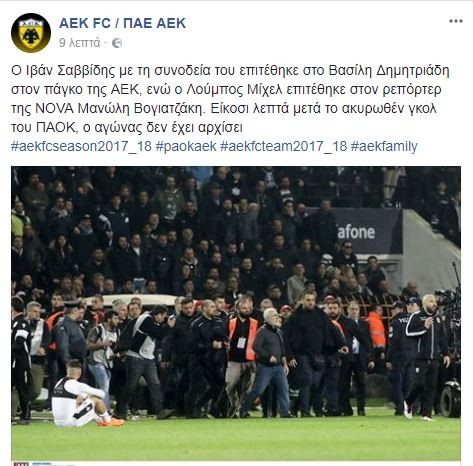Open the #aekfcteam2017_18 hashtag

284,146
